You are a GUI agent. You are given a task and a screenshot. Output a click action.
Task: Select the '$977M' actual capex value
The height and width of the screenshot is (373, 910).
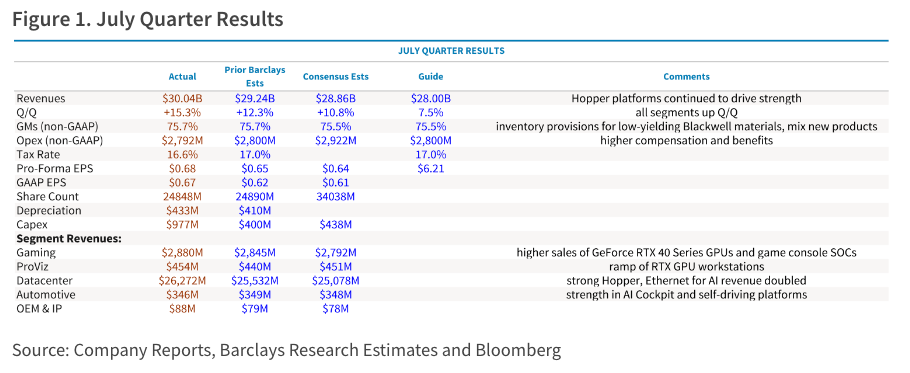click(182, 224)
